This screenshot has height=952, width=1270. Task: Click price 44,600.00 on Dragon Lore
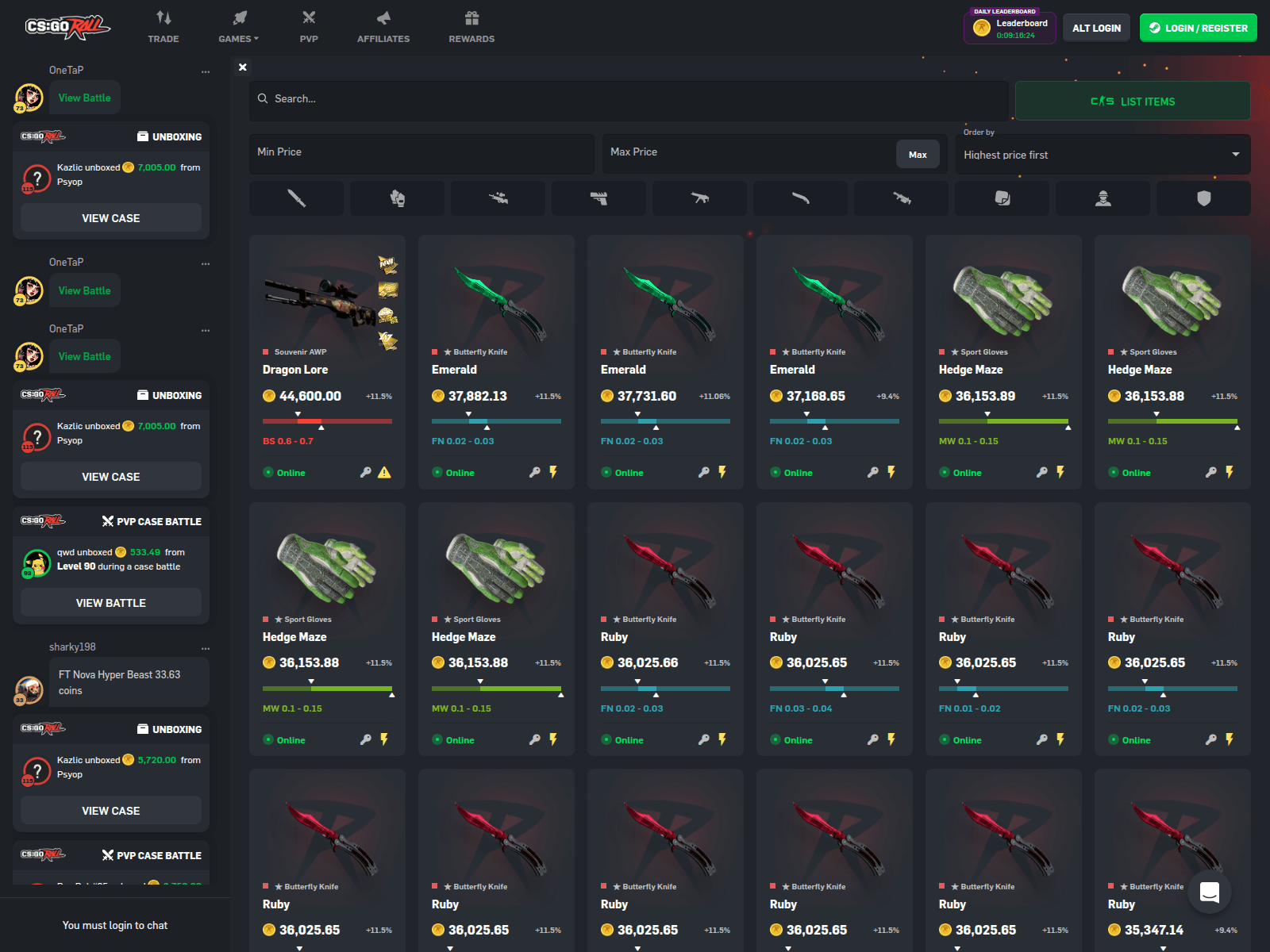click(x=310, y=396)
